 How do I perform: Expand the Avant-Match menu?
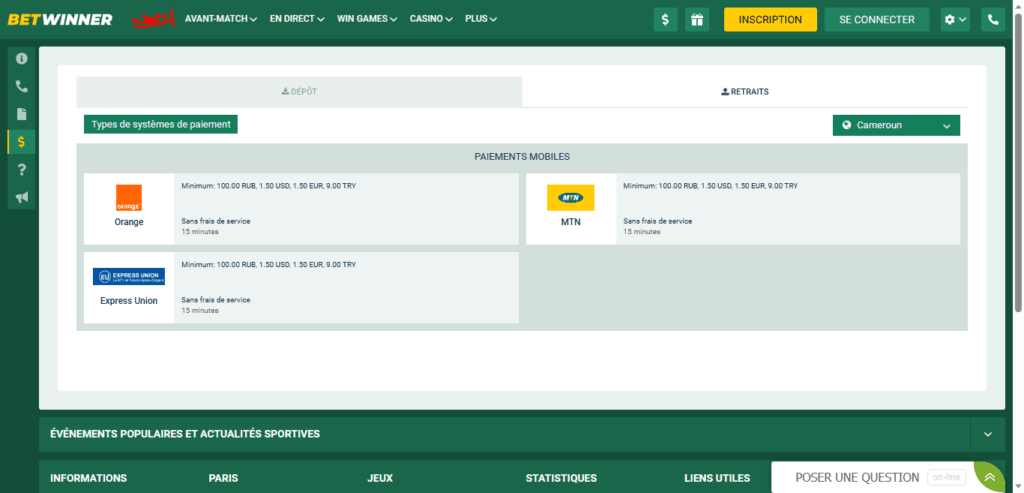coord(221,20)
